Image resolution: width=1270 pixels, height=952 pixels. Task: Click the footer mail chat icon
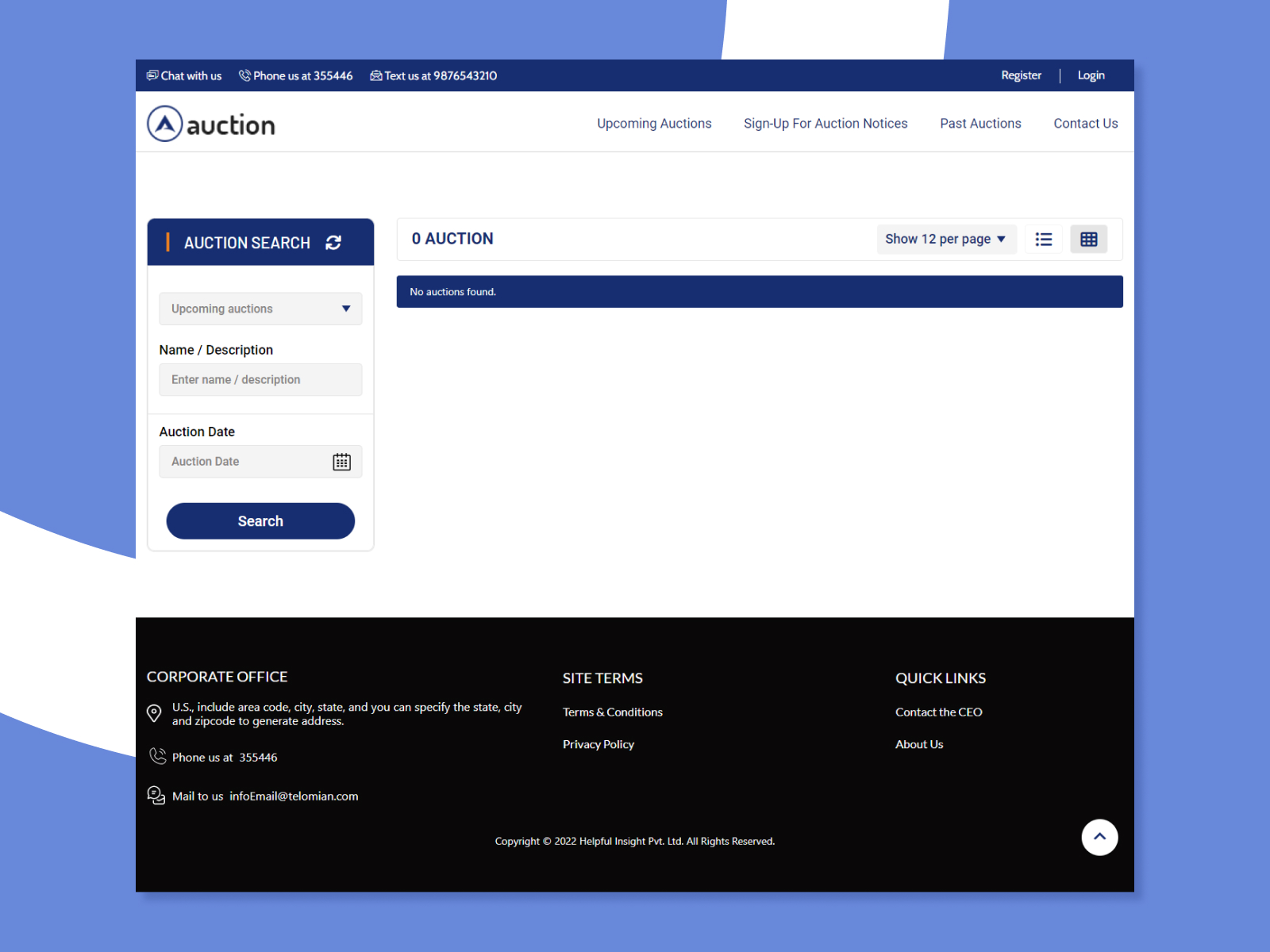[x=156, y=795]
